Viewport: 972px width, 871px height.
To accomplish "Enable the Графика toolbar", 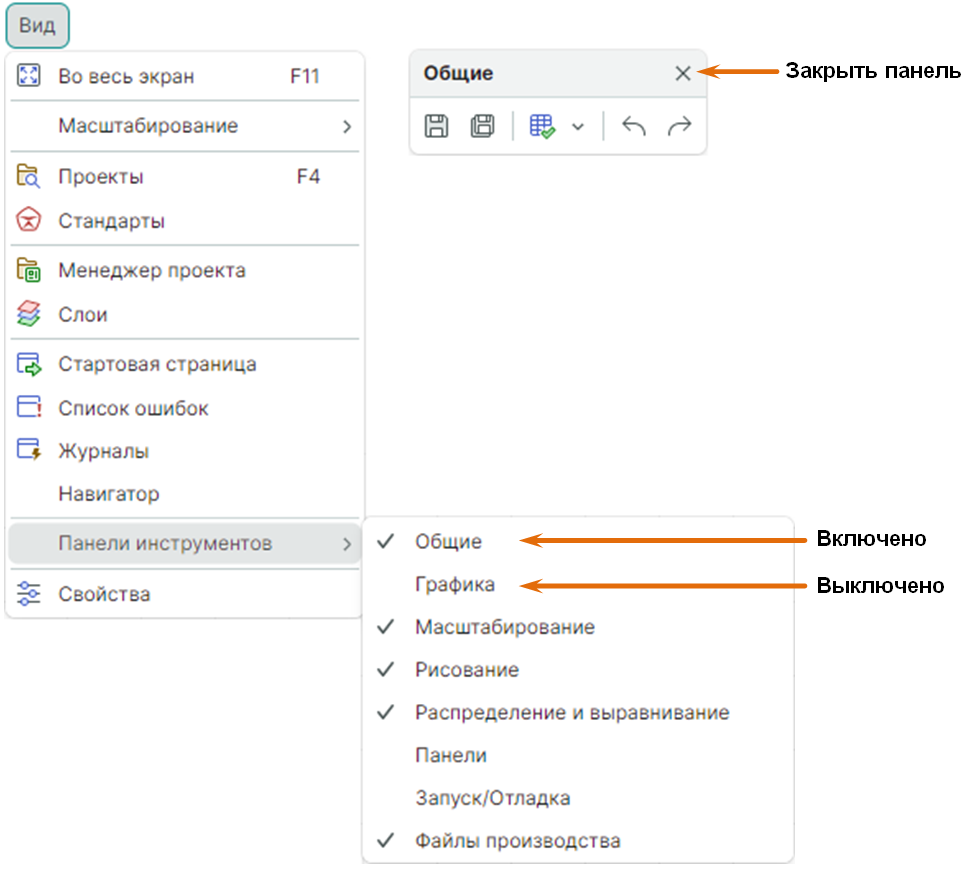I will [454, 585].
